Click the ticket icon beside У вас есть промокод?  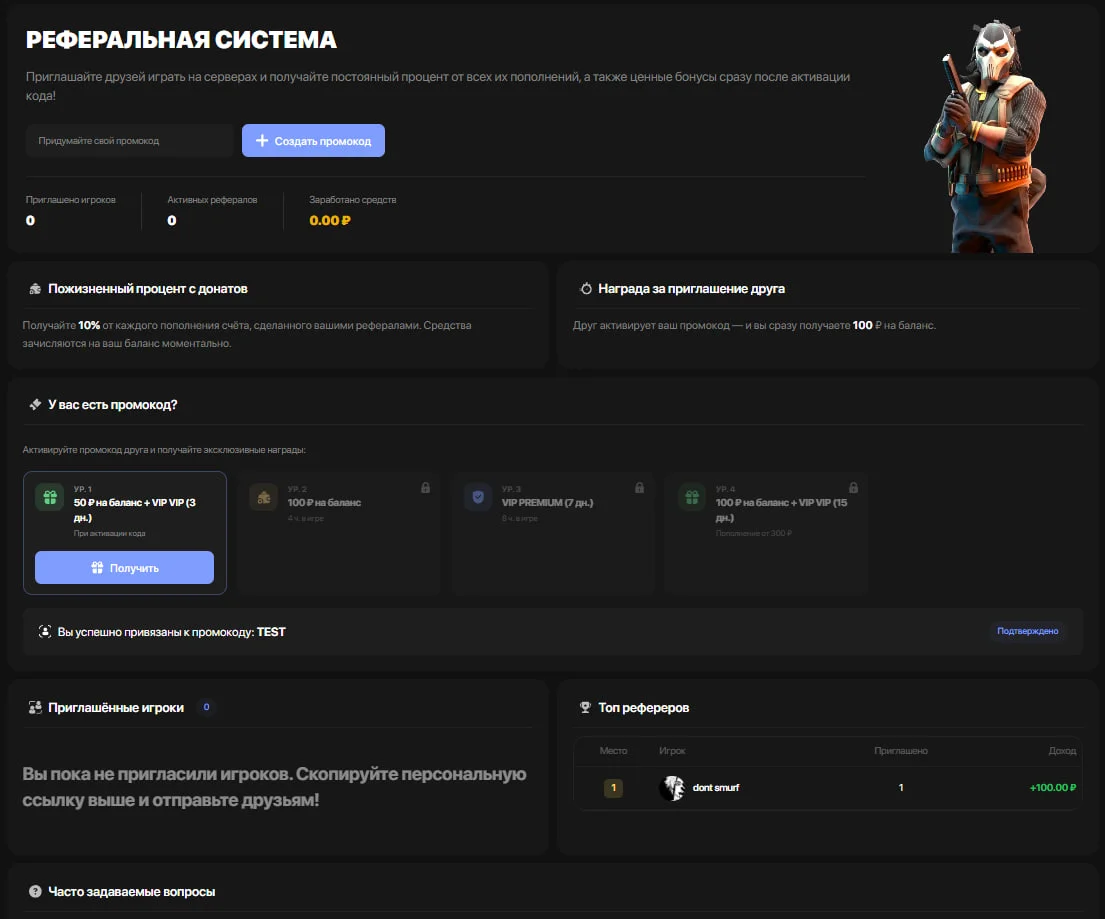click(35, 405)
